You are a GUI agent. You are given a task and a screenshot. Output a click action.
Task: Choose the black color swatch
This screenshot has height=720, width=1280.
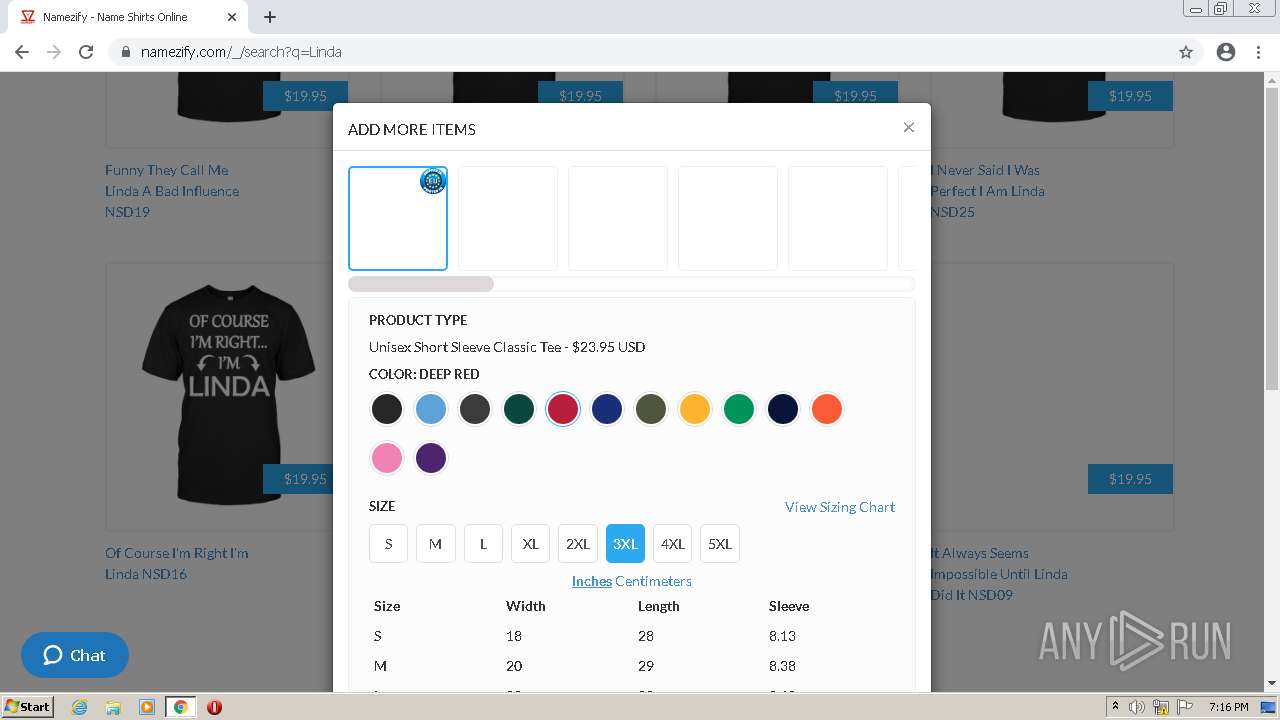(x=387, y=409)
